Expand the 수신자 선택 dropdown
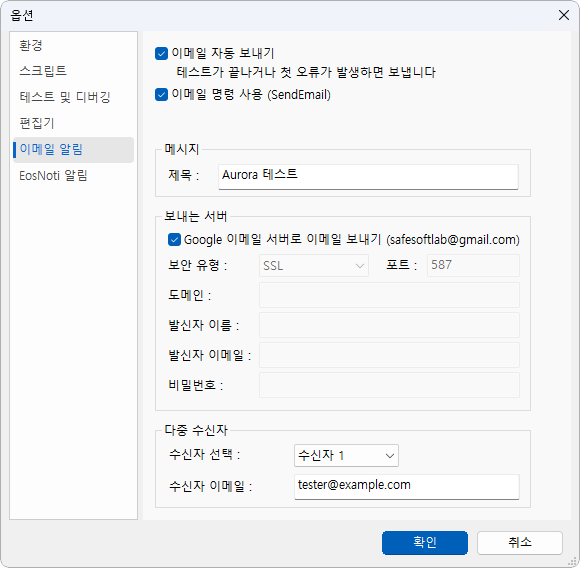The width and height of the screenshot is (580, 568). pyautogui.click(x=346, y=456)
